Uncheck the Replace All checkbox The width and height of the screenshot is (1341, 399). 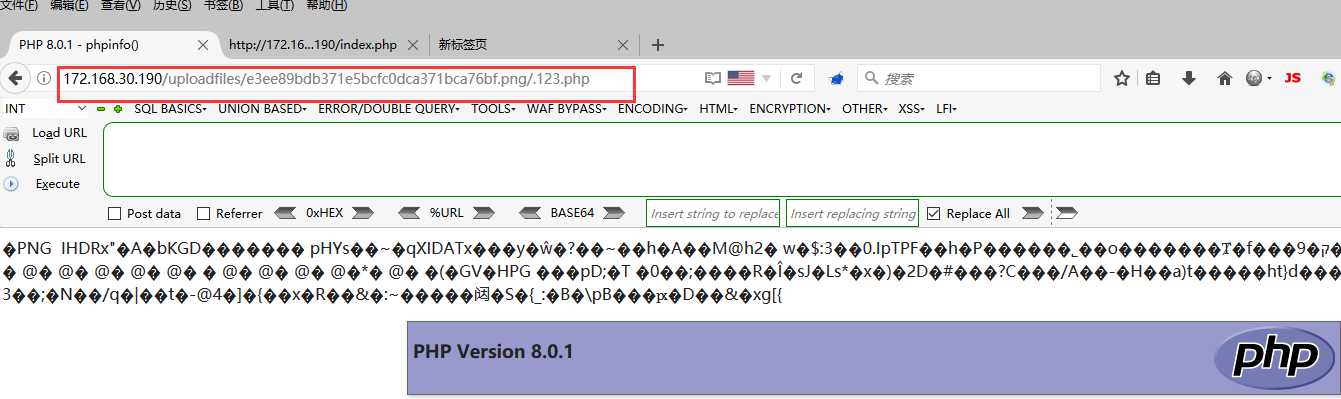[934, 214]
